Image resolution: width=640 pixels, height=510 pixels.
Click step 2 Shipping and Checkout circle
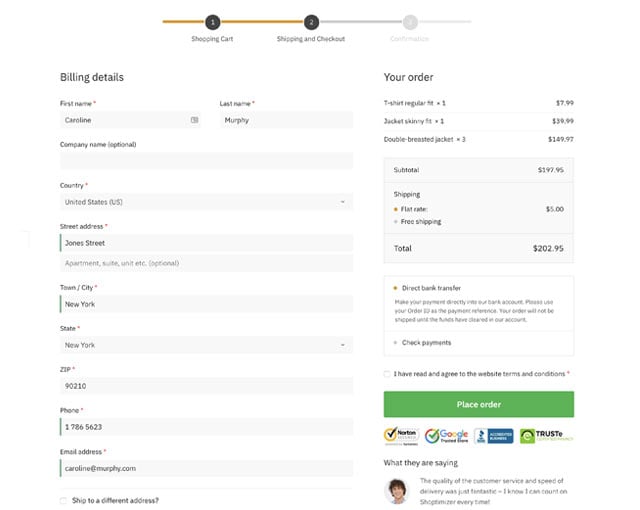click(x=311, y=22)
